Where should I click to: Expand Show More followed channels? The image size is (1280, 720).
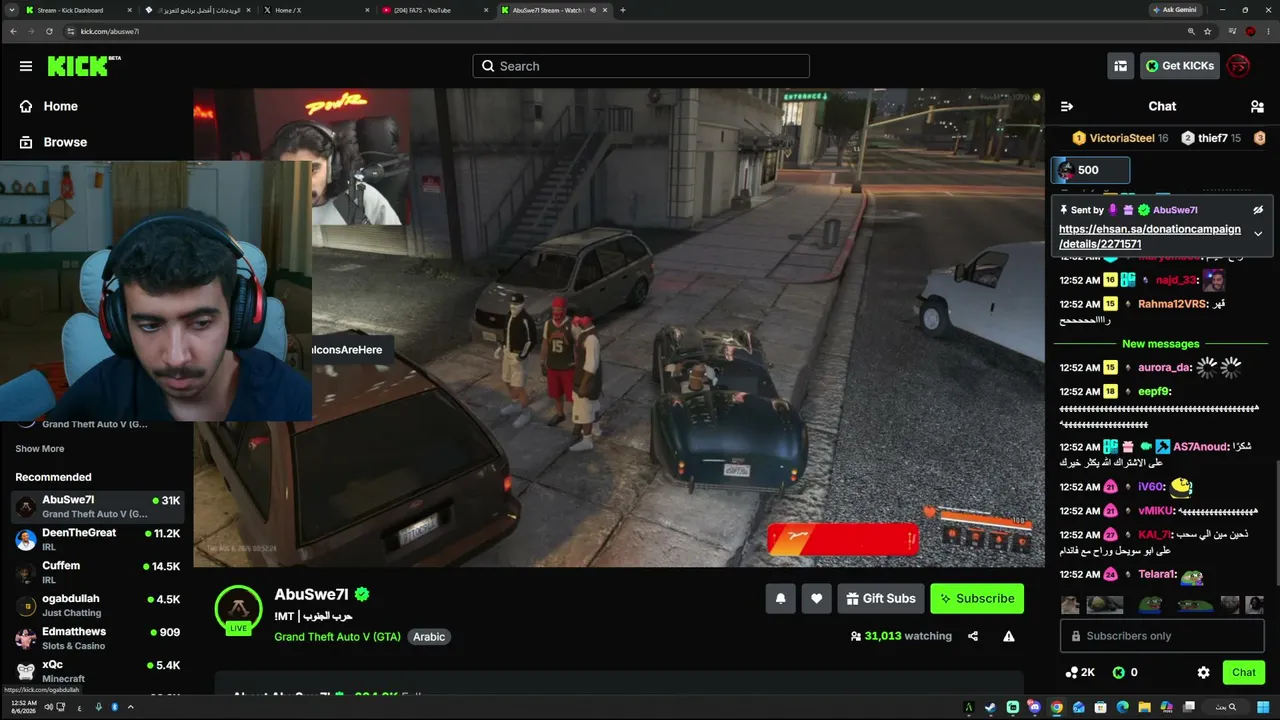(40, 449)
